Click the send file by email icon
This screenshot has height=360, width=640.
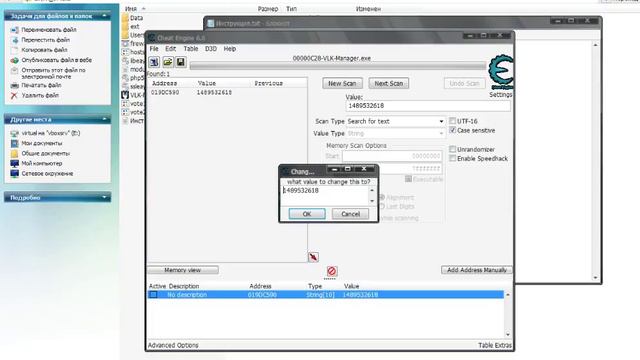click(x=14, y=71)
